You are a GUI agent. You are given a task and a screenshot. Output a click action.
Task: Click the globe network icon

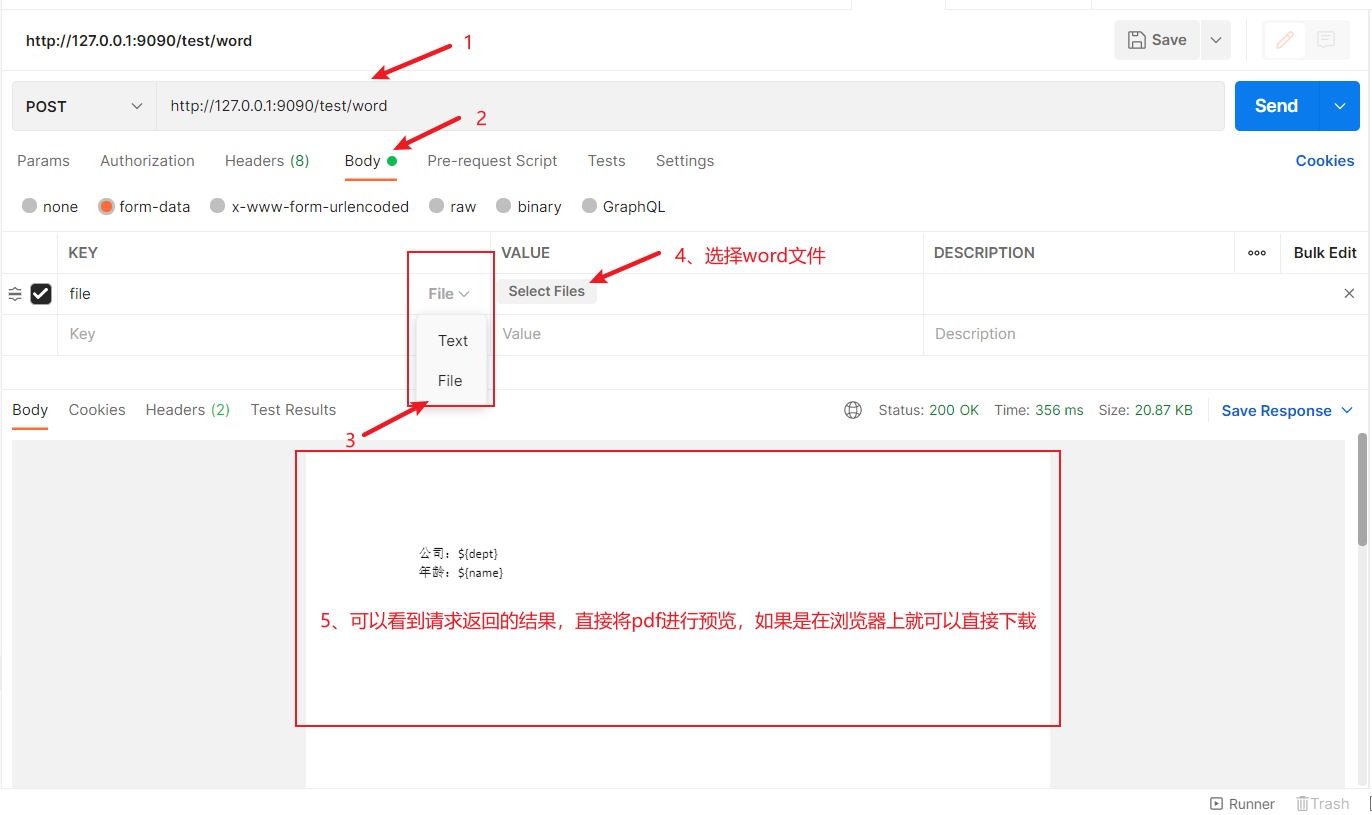pyautogui.click(x=853, y=410)
